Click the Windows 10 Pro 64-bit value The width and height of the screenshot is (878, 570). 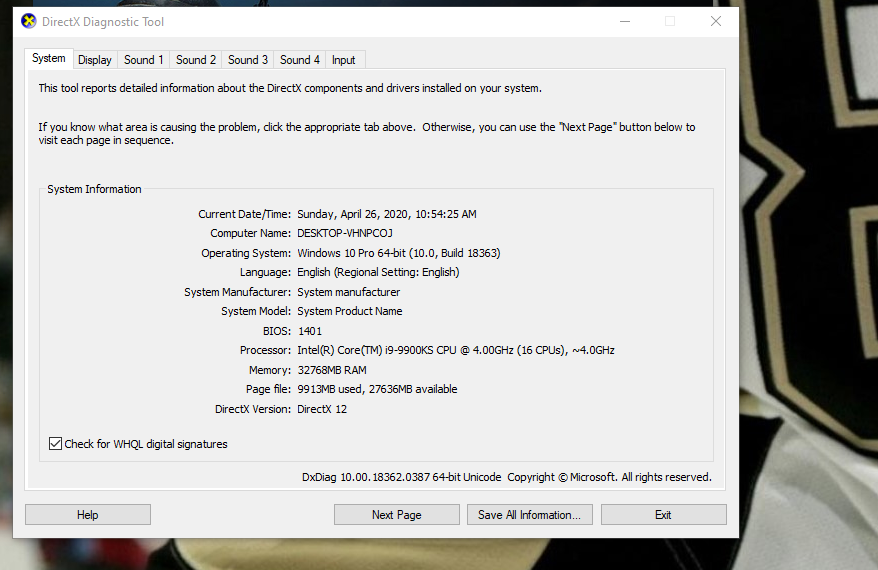[x=399, y=253]
